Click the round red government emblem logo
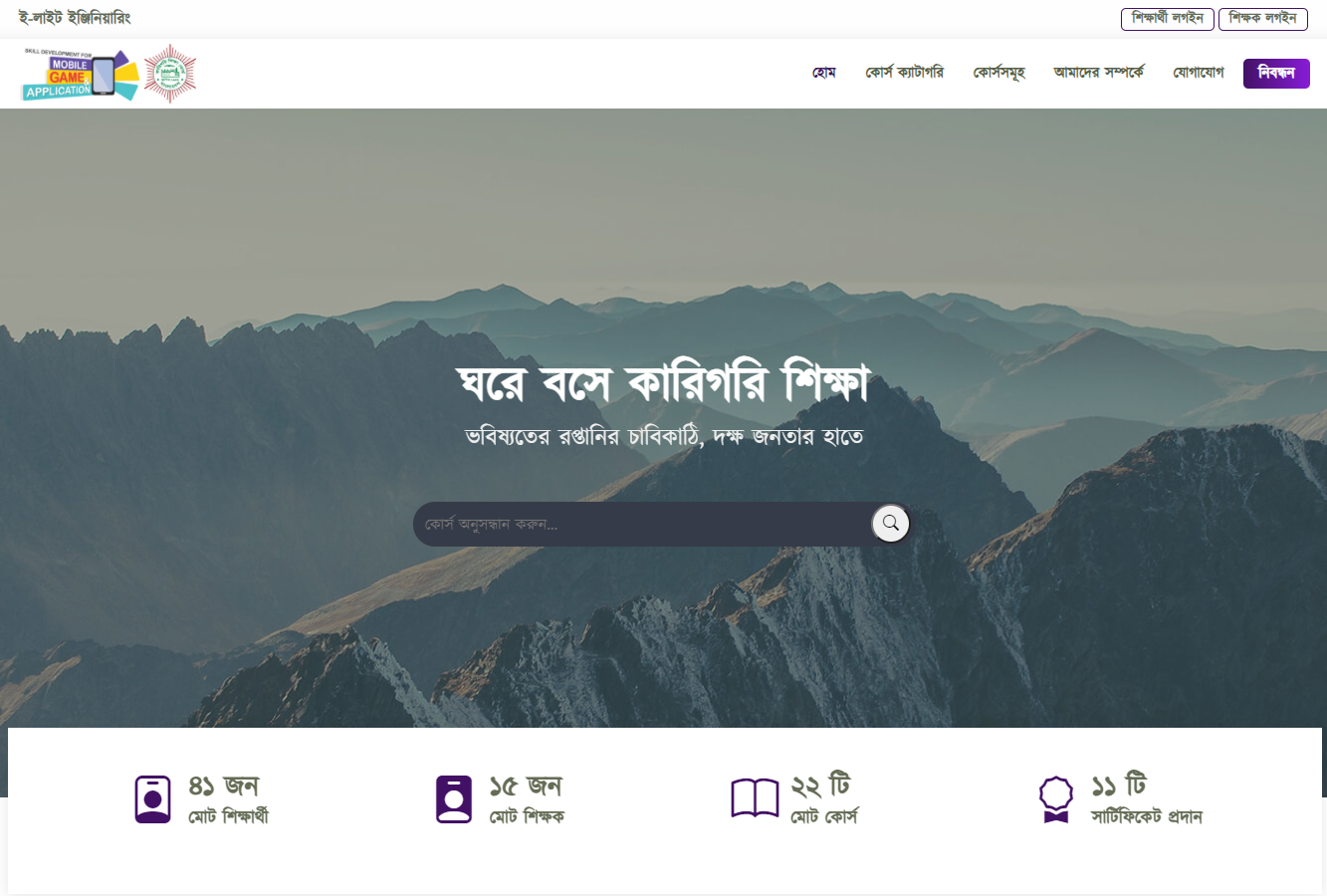Image resolution: width=1327 pixels, height=896 pixels. click(x=170, y=74)
